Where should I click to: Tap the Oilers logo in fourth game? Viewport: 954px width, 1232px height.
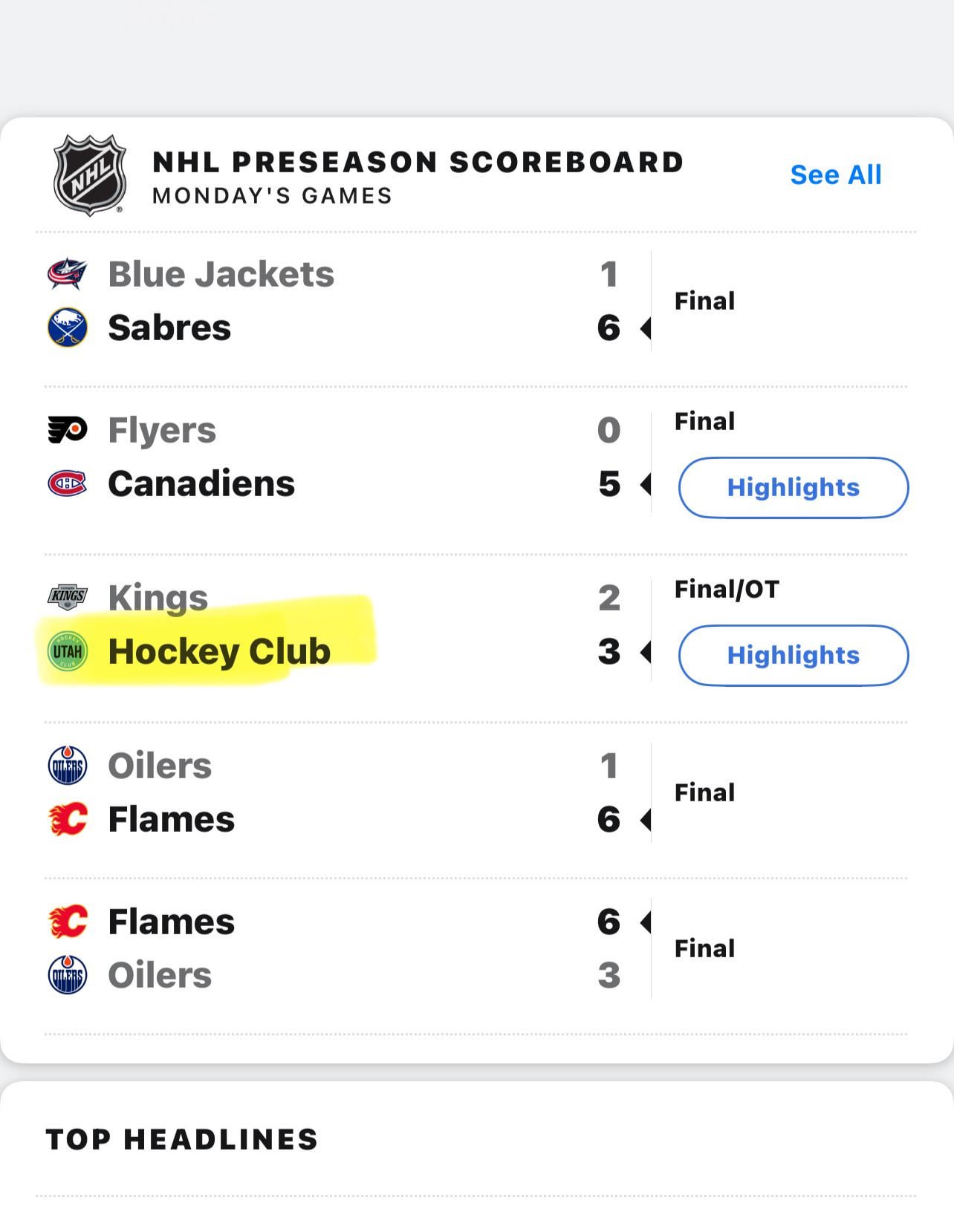tap(68, 766)
